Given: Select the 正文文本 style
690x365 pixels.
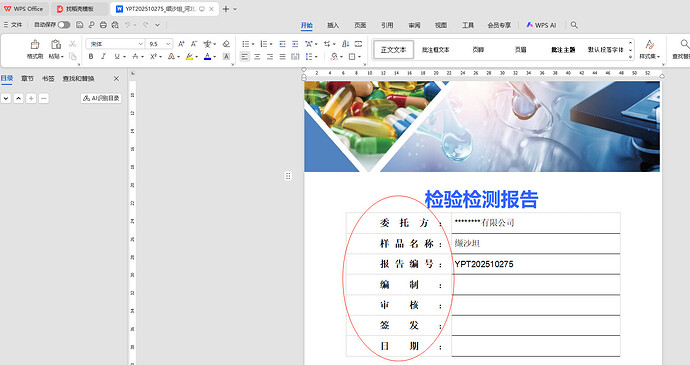Looking at the screenshot, I should pos(393,50).
